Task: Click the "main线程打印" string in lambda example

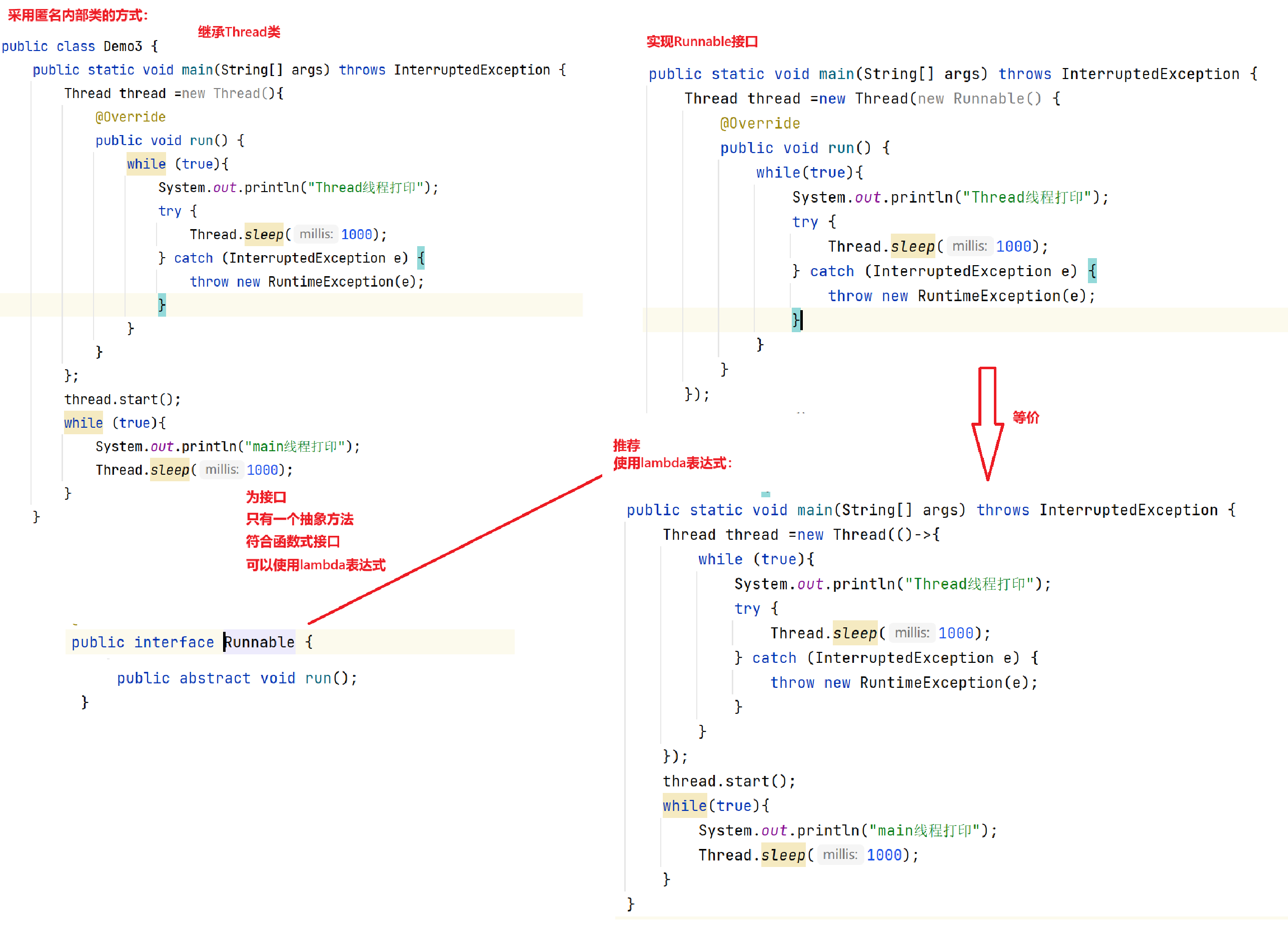Action: pos(924,830)
